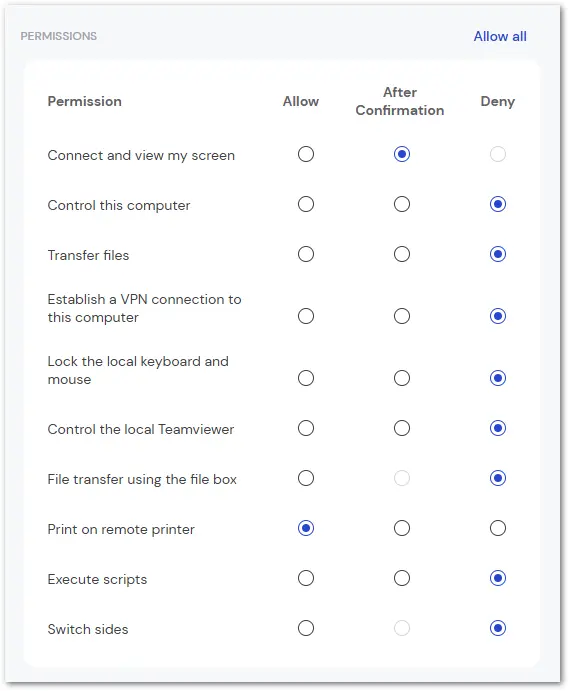This screenshot has width=569, height=691.
Task: Allow Execute scripts permission
Action: point(306,578)
